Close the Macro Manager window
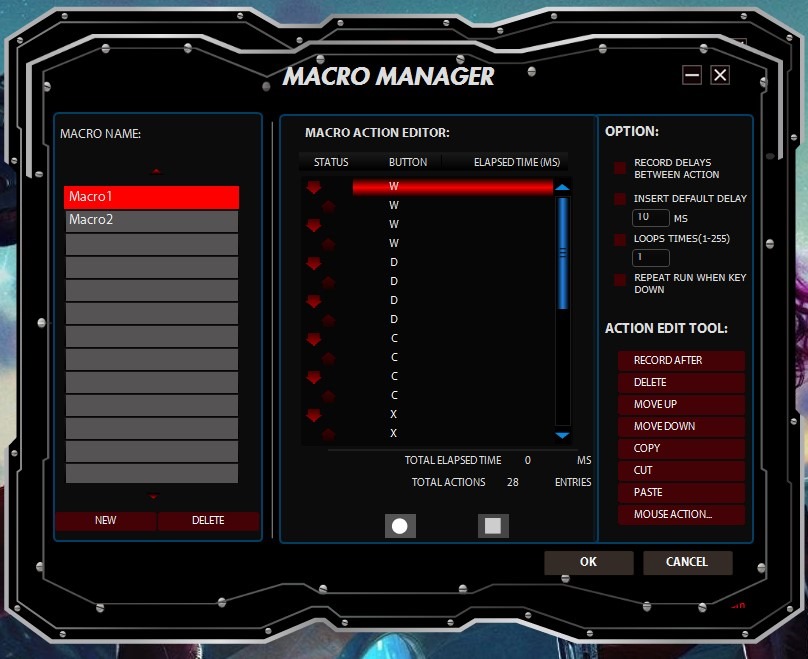The height and width of the screenshot is (659, 808). [720, 75]
